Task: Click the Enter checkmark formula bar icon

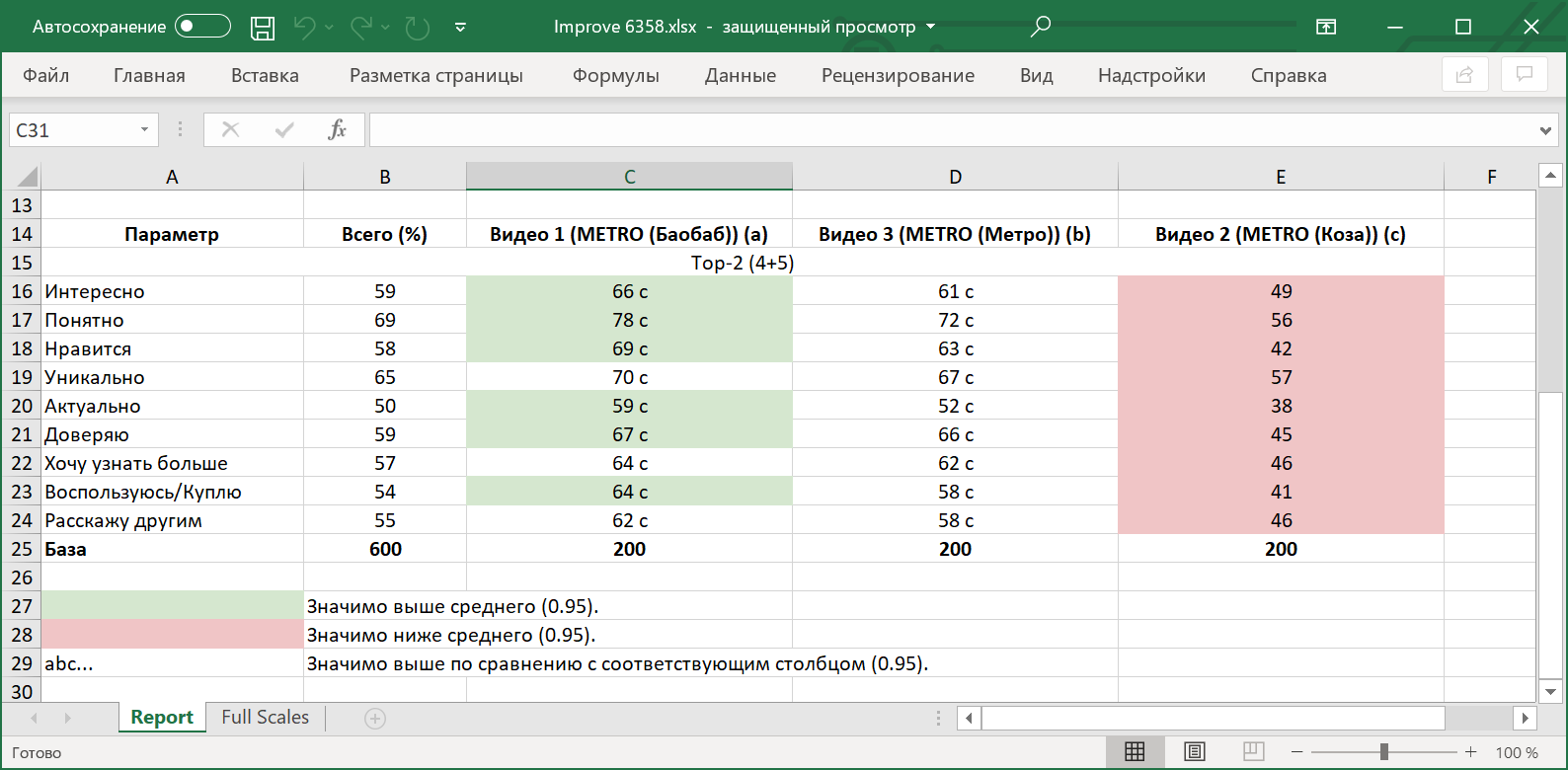Action: coord(284,129)
